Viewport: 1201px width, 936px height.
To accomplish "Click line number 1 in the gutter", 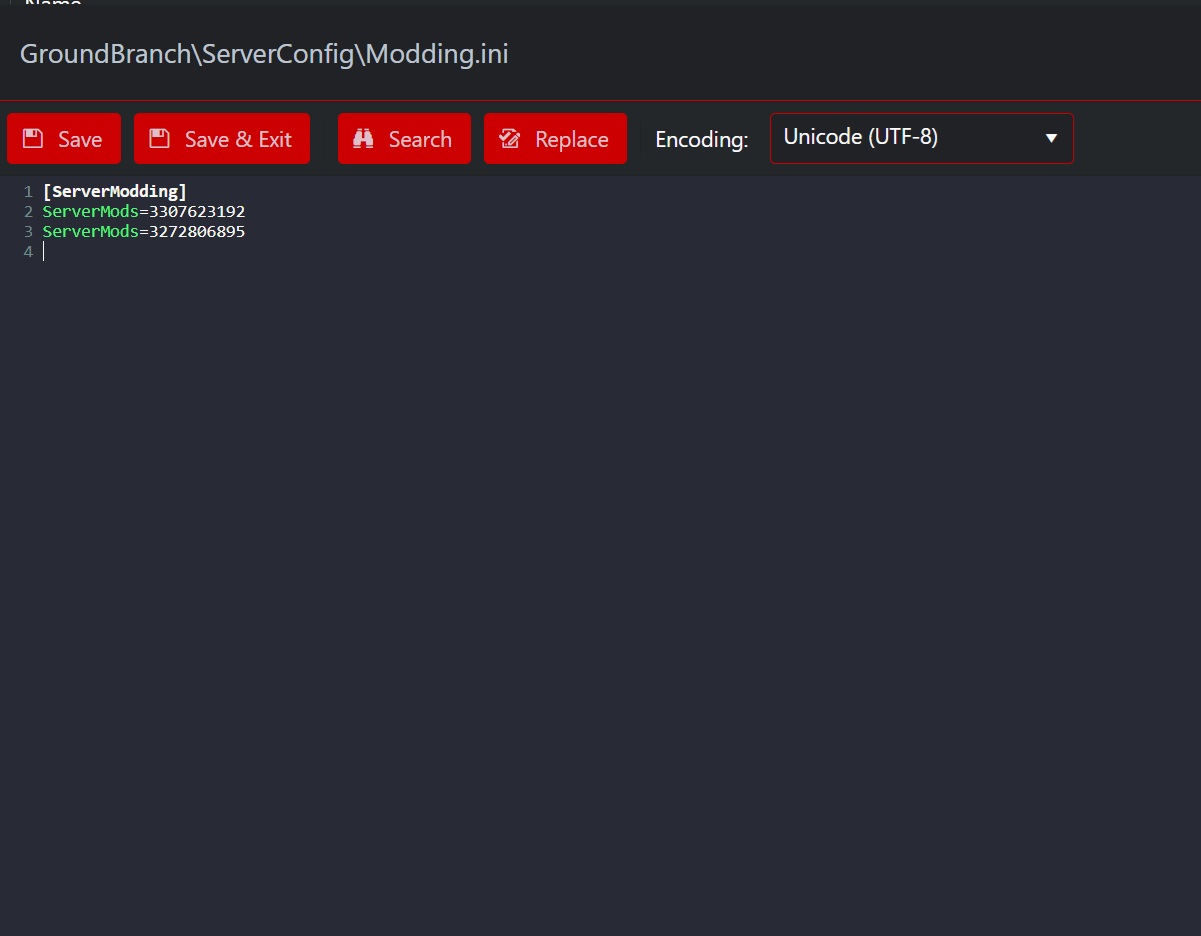I will click(x=28, y=192).
